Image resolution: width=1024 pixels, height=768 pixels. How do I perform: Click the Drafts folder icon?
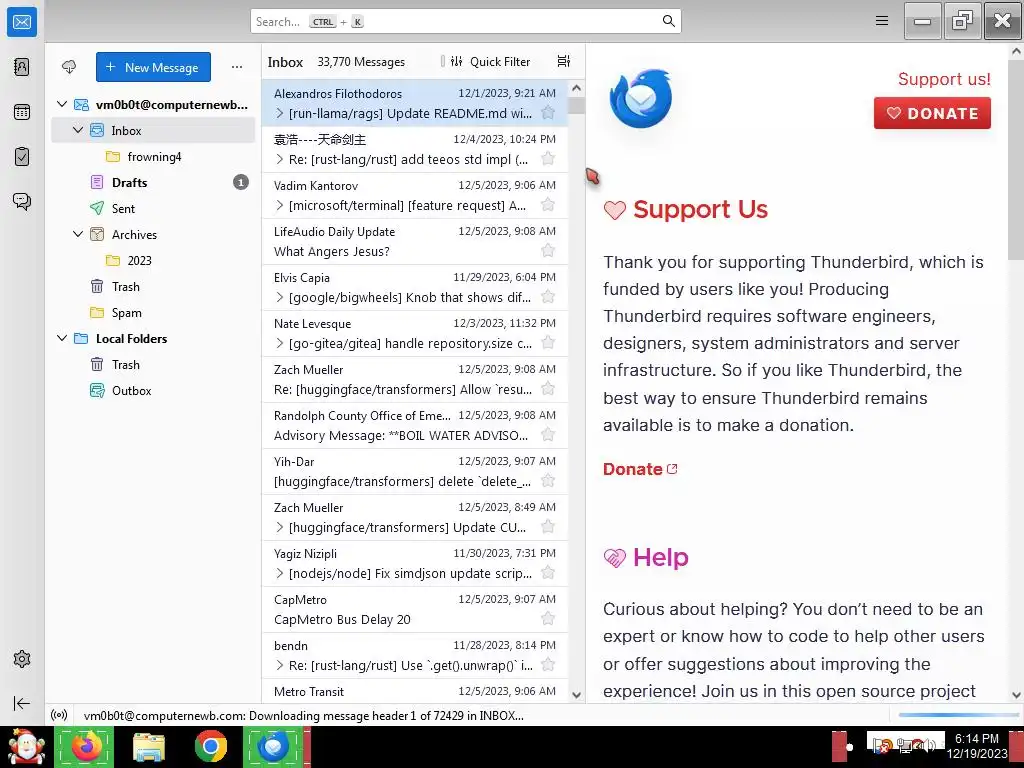(97, 182)
